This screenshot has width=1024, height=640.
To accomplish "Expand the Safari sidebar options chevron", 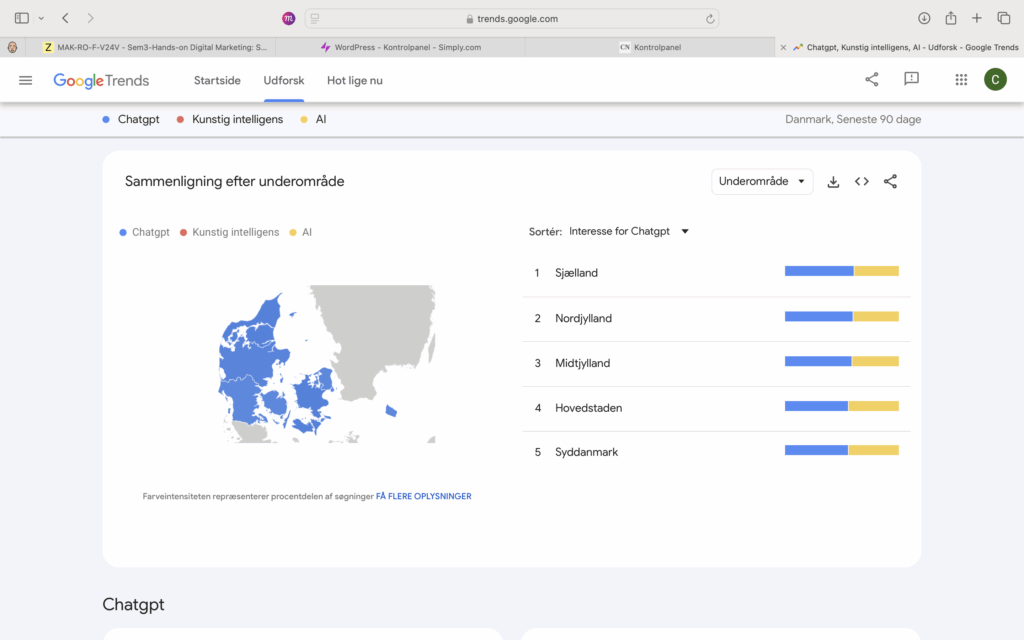I will coord(41,18).
